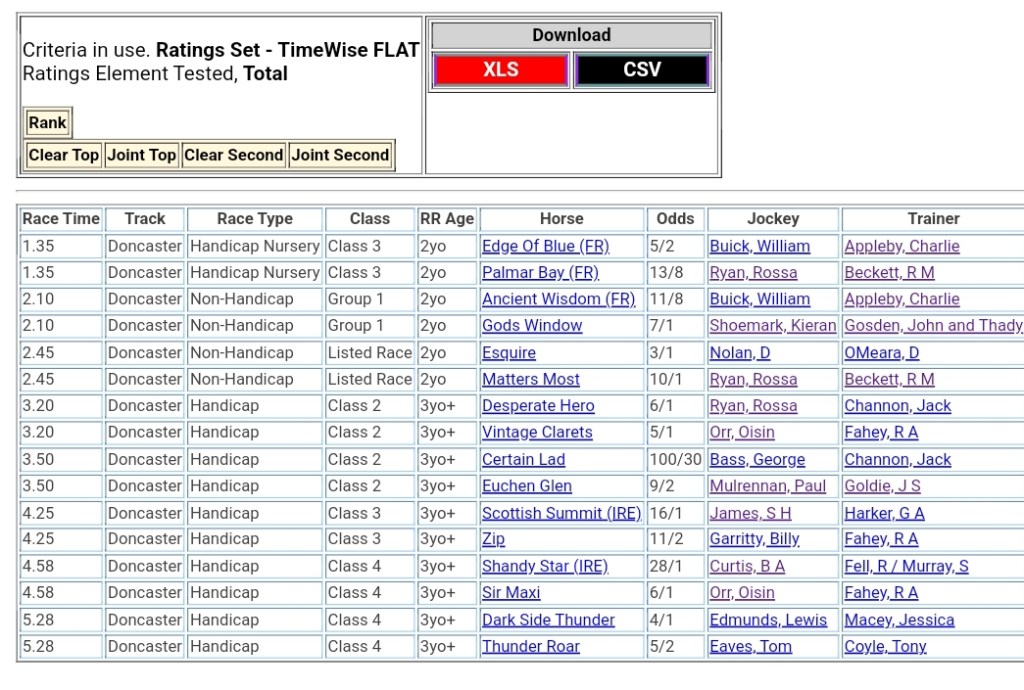Viewport: 1024px width, 690px height.
Task: Select the Clear Top filter
Action: coord(64,155)
